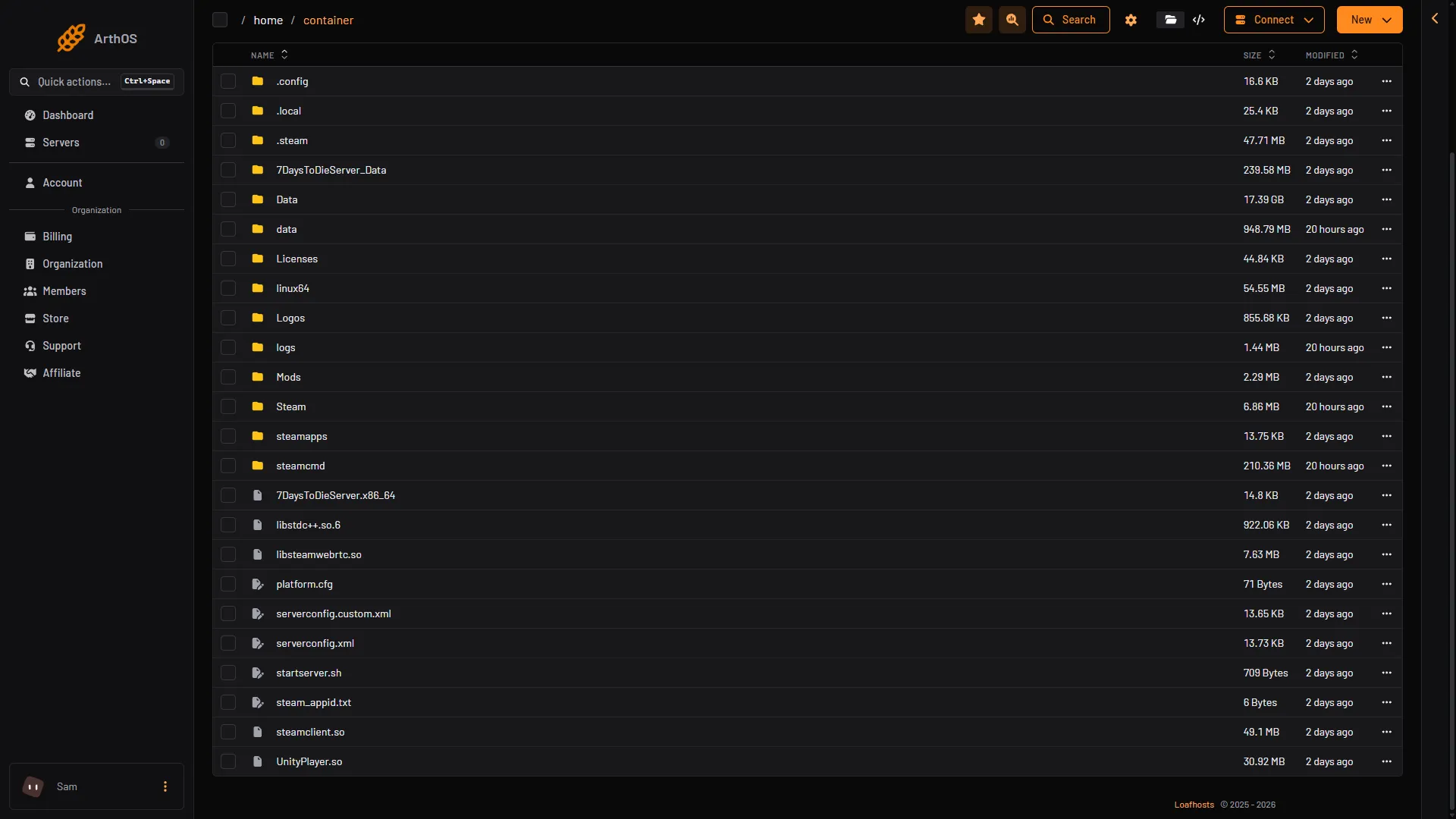Click the orange magnifier zoom icon
1456x819 pixels.
coord(1012,20)
